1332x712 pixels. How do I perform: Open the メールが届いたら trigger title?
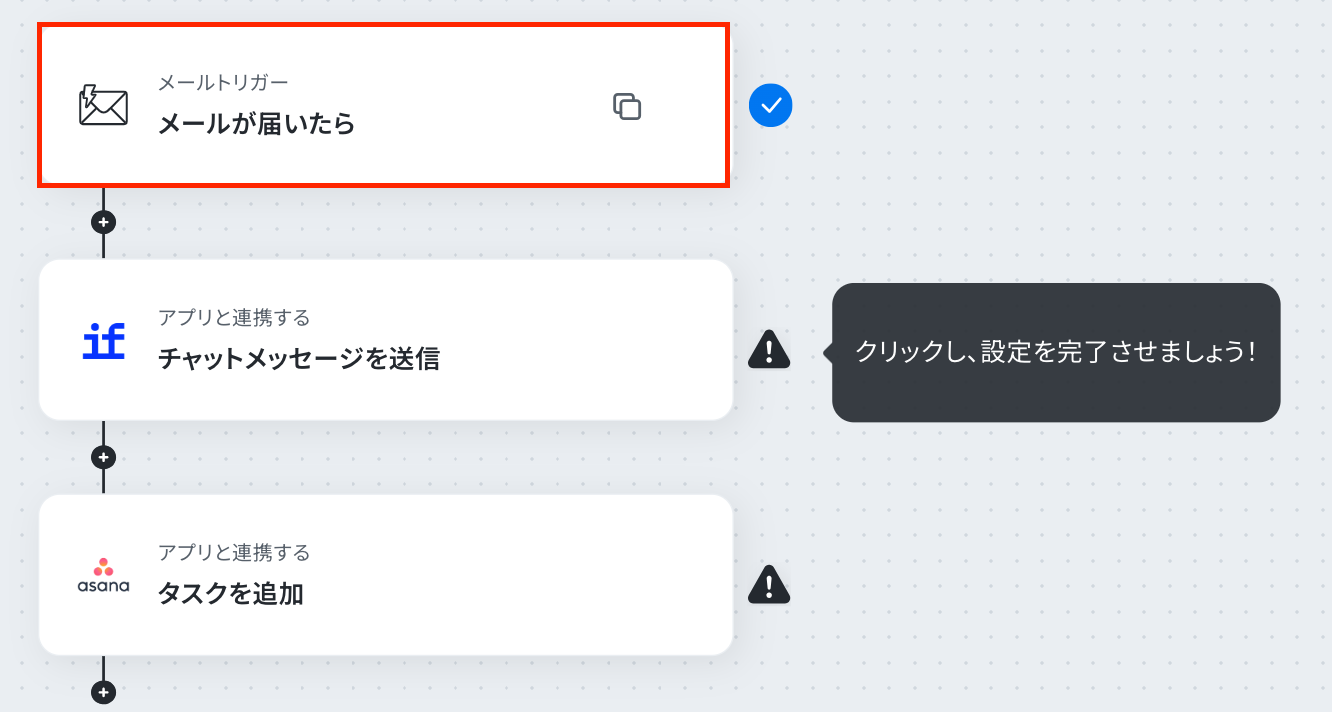[x=256, y=125]
